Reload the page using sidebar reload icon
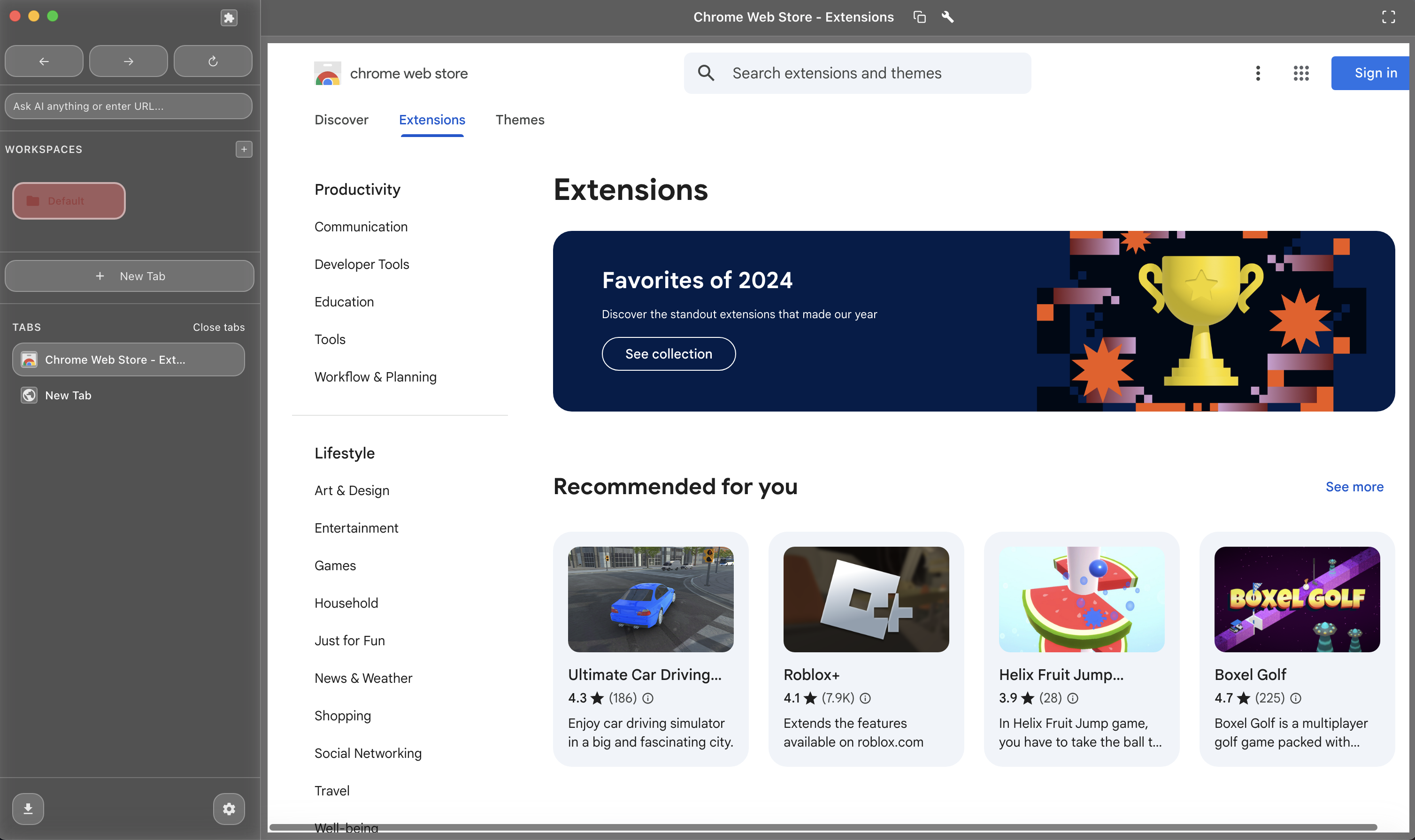The image size is (1415, 840). (213, 61)
